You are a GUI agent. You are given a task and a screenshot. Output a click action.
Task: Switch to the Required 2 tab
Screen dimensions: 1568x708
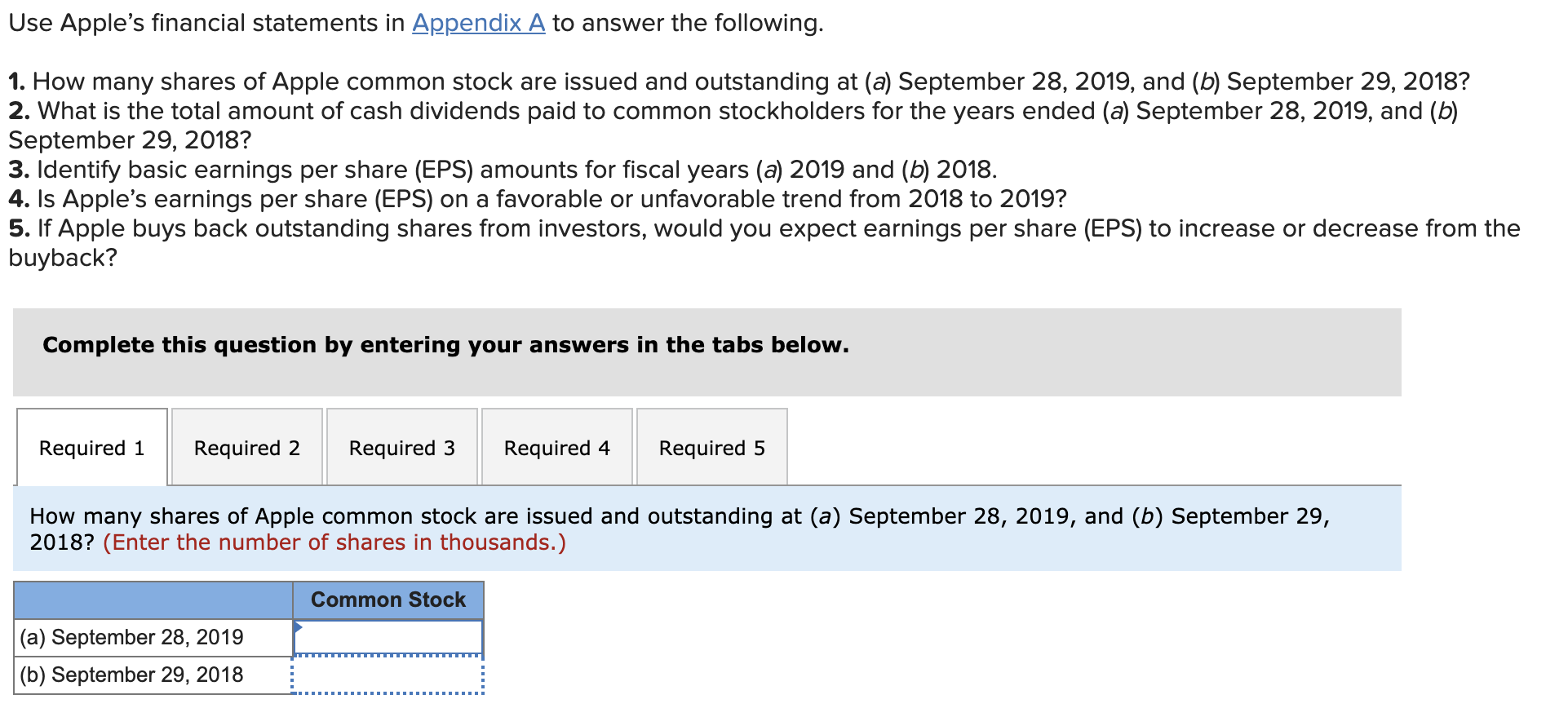tap(246, 448)
